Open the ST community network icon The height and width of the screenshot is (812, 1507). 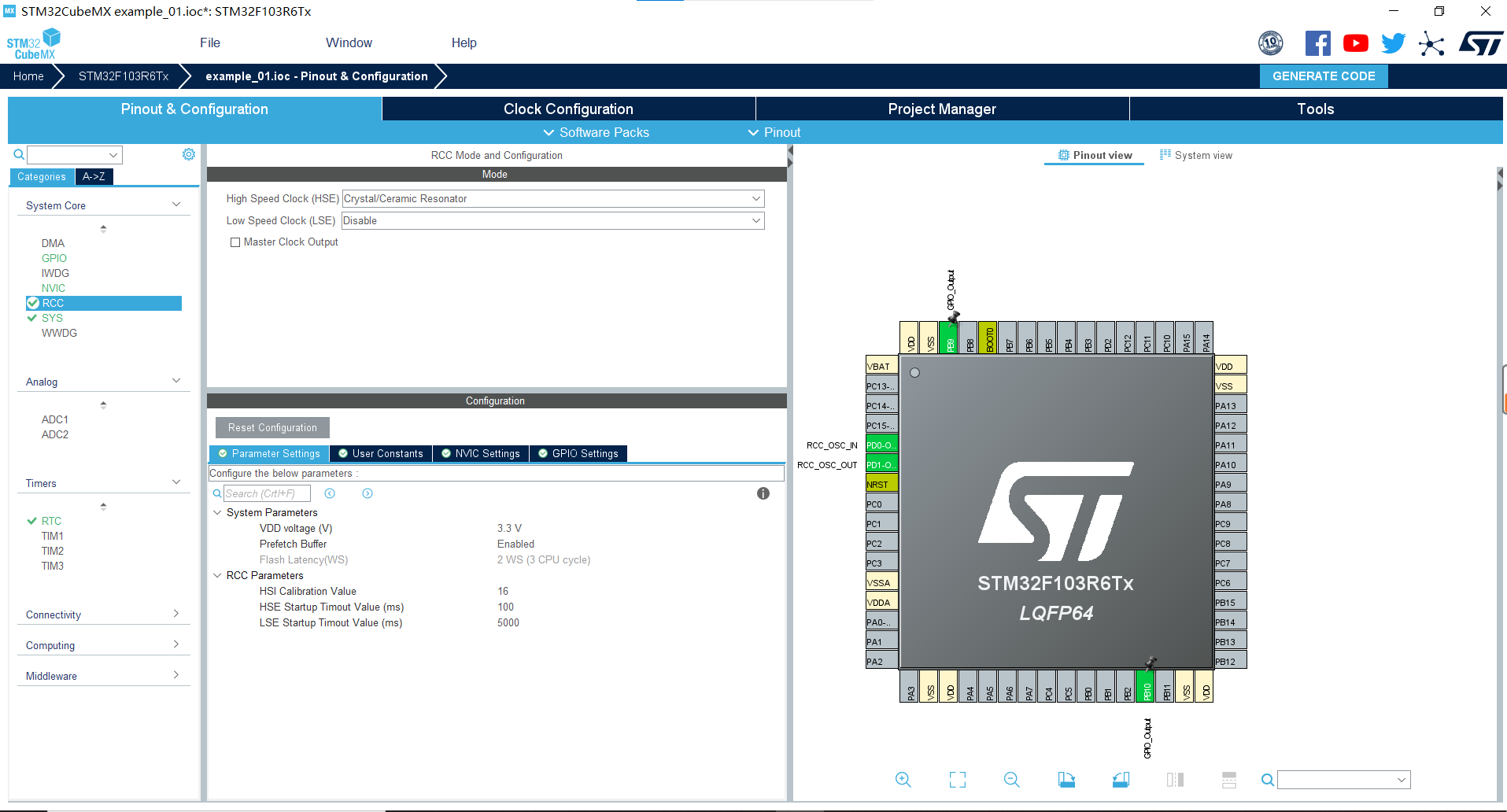click(1431, 44)
